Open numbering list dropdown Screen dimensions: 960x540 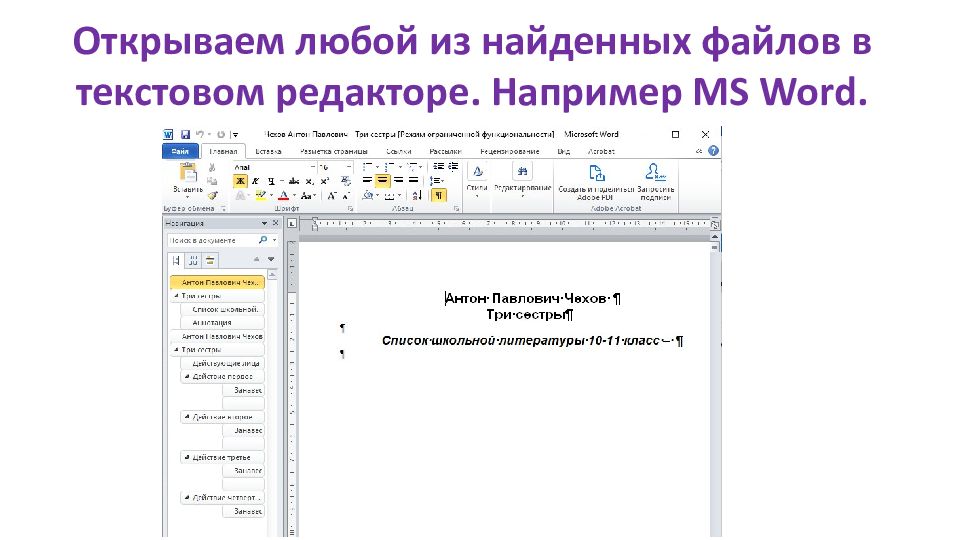[400, 167]
